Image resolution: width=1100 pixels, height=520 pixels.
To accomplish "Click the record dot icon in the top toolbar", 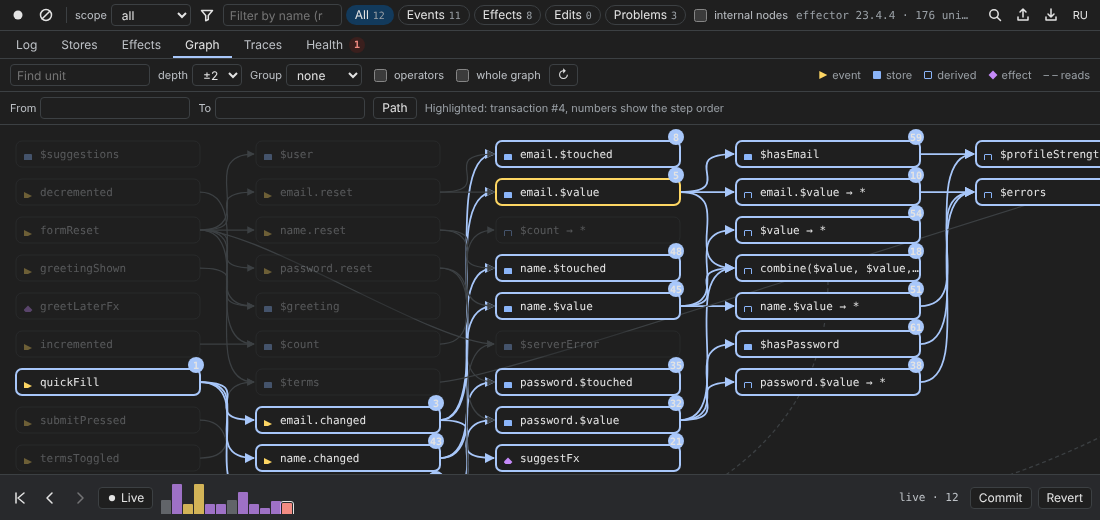I will coord(18,15).
